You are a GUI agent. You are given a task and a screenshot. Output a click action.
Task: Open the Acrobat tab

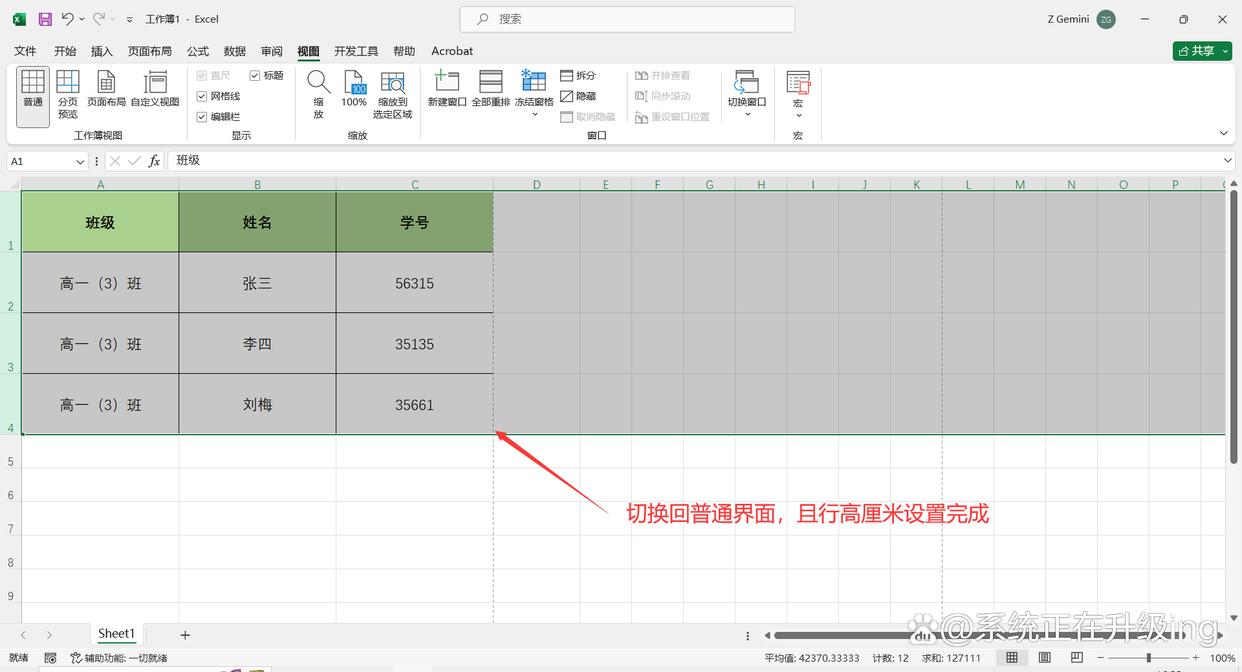[452, 51]
